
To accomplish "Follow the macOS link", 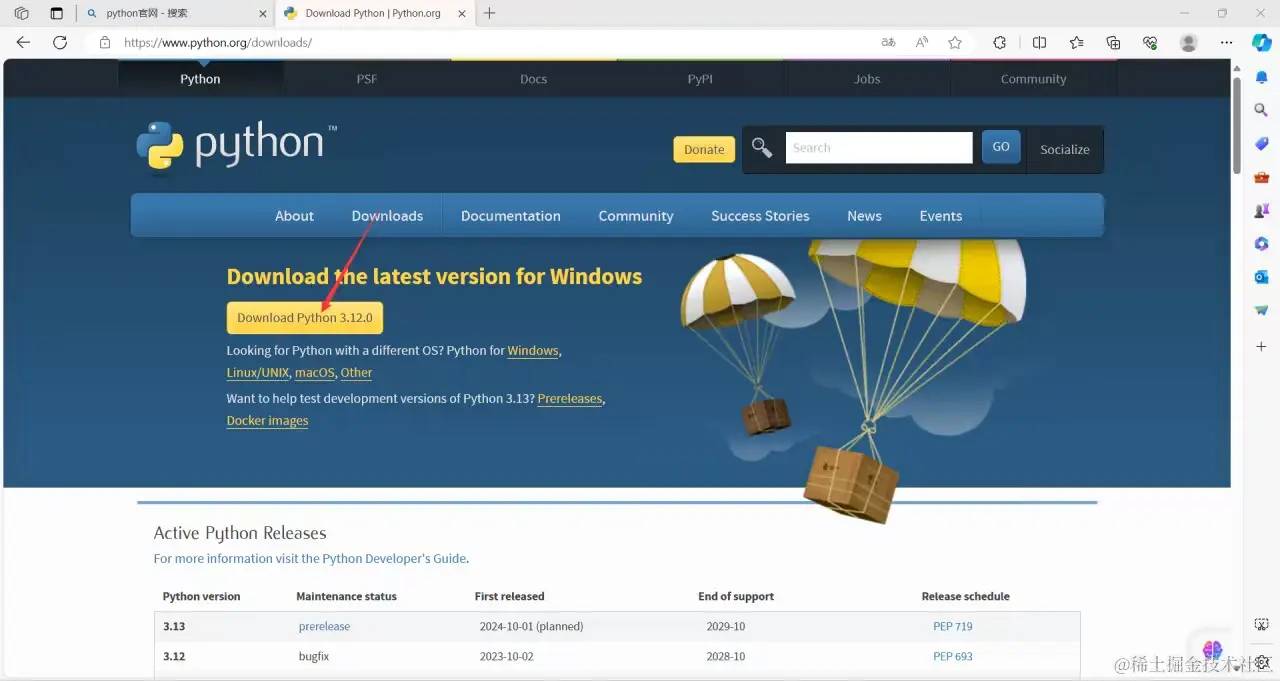I will (315, 373).
